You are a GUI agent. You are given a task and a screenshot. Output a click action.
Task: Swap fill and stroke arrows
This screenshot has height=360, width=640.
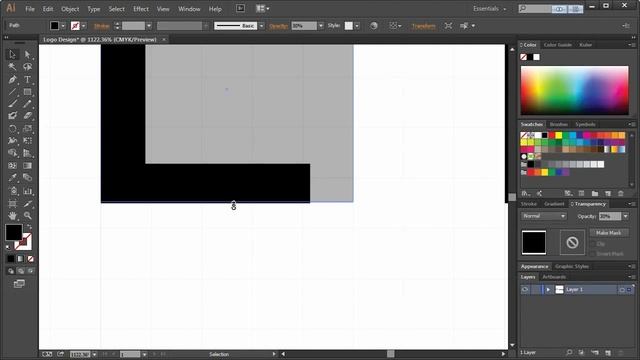point(29,227)
